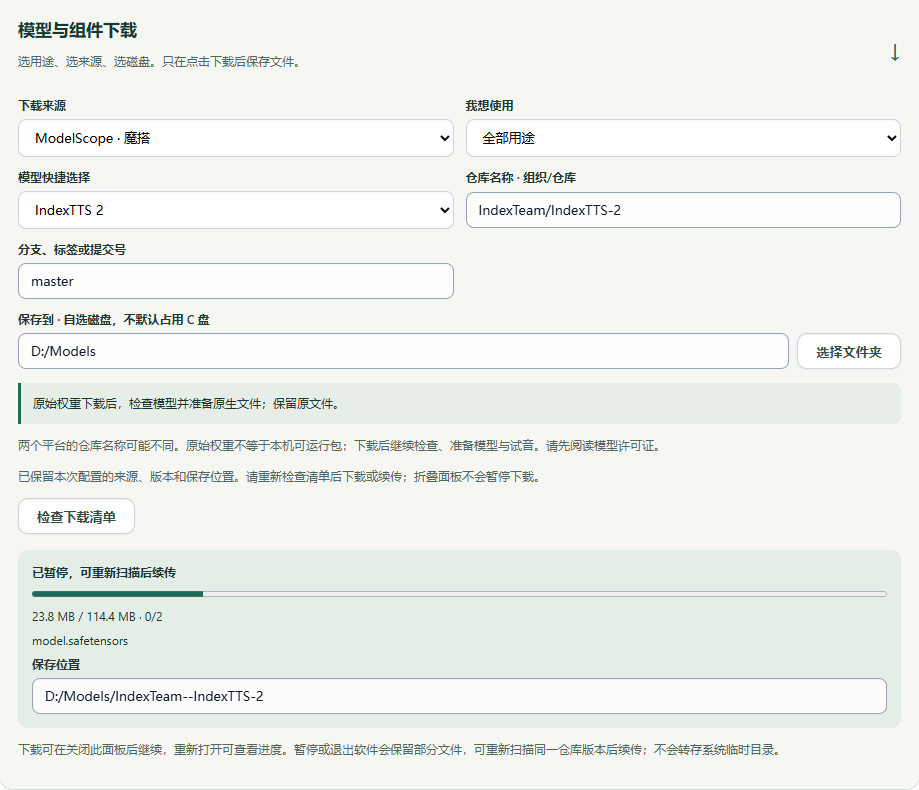Screen dimensions: 919x790
Task: Click the 仓库名称 IndexTeam/IndexTTS-2 field
Action: [683, 210]
